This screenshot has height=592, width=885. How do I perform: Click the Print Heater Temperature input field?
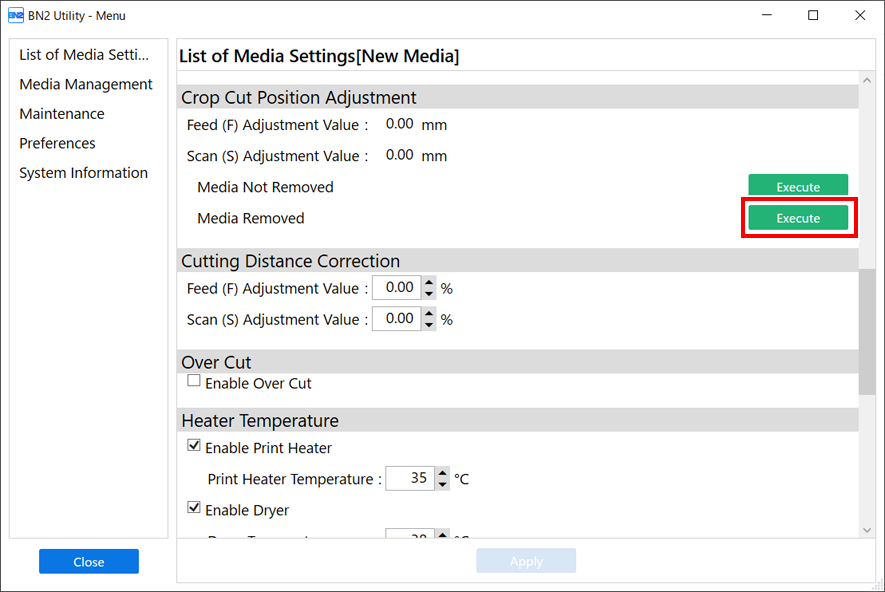[x=410, y=478]
